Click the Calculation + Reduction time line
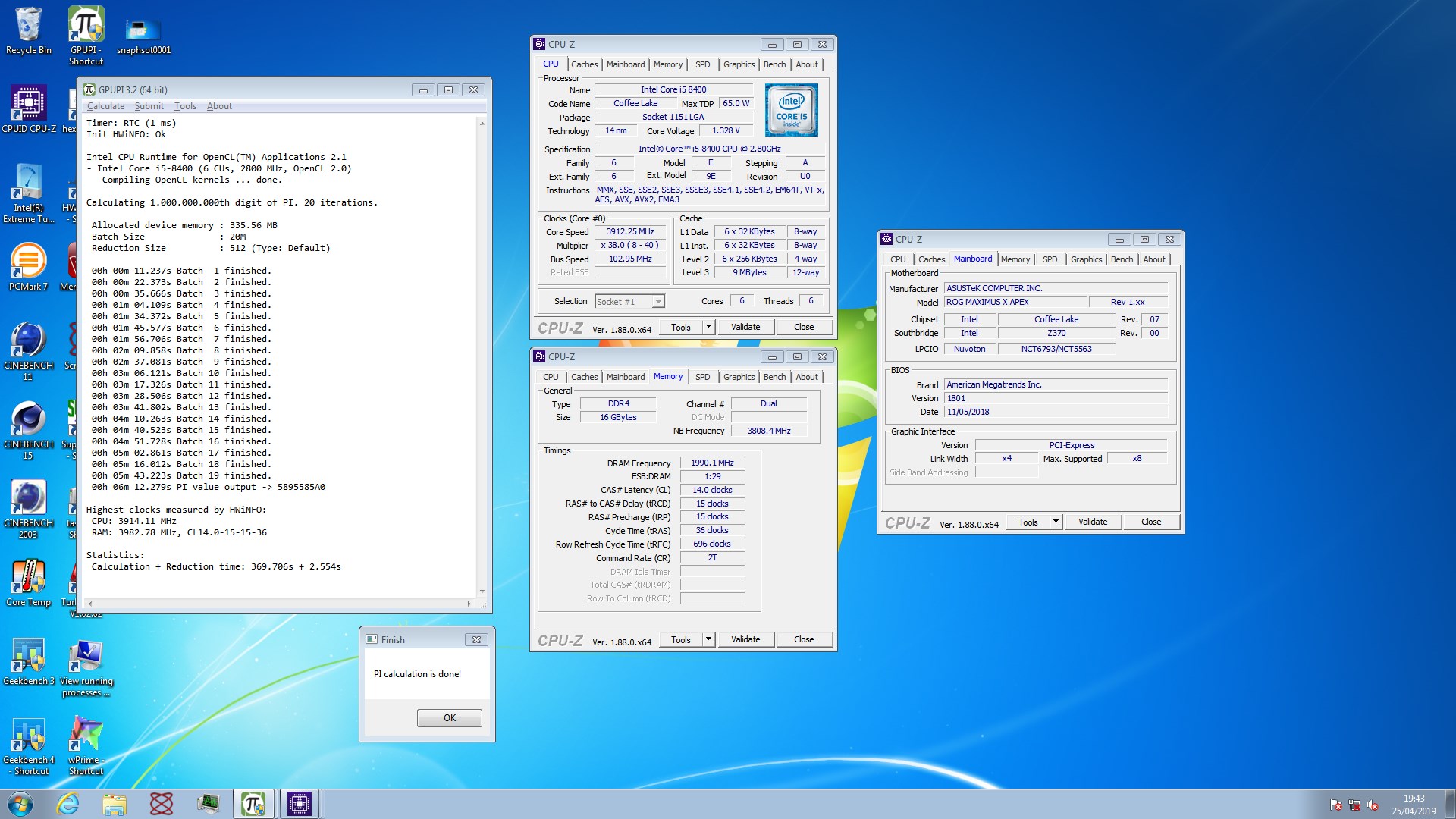 click(x=216, y=566)
